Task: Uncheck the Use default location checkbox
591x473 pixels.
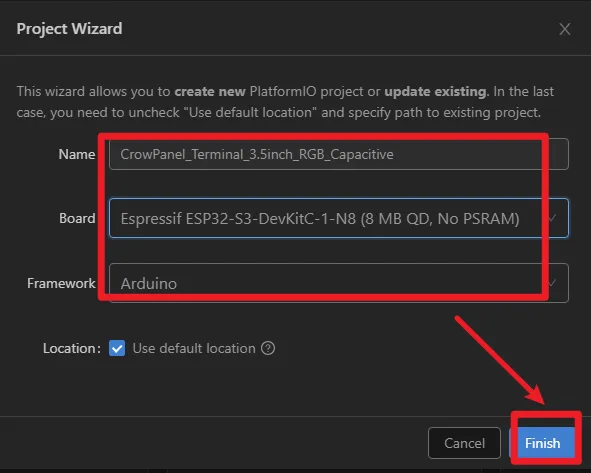Action: [117, 348]
